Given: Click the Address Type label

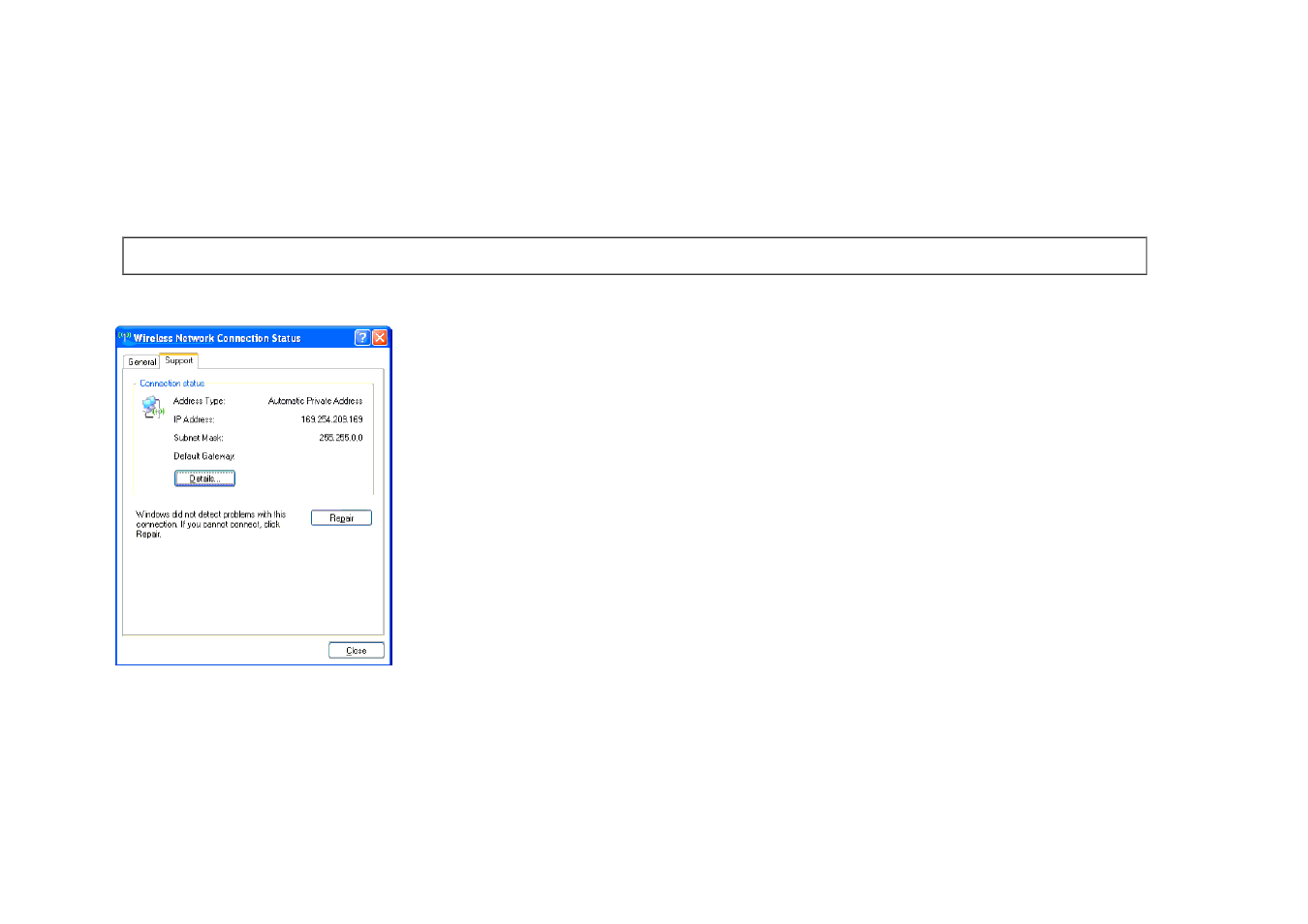Looking at the screenshot, I should coord(200,401).
